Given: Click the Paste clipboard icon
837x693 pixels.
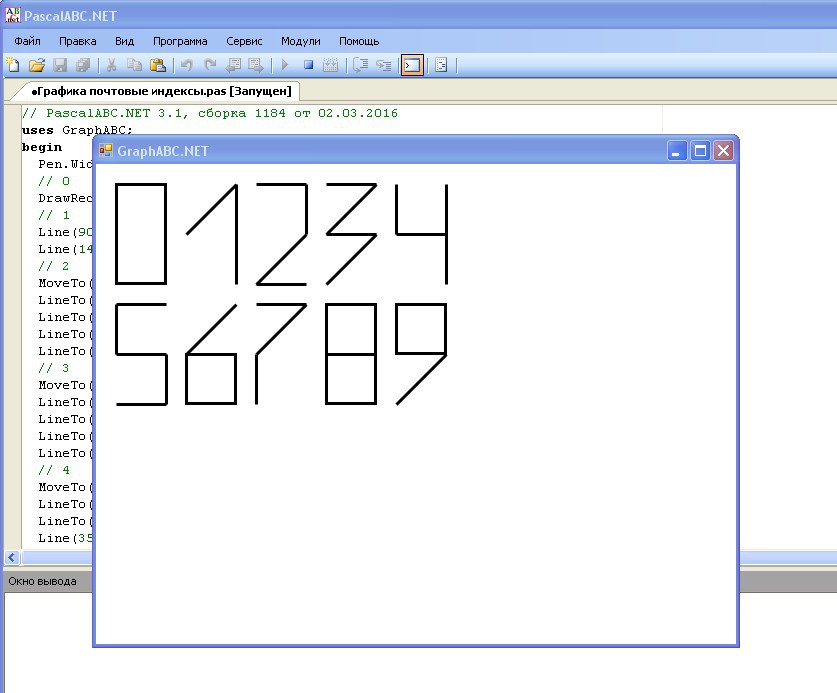Looking at the screenshot, I should (157, 66).
